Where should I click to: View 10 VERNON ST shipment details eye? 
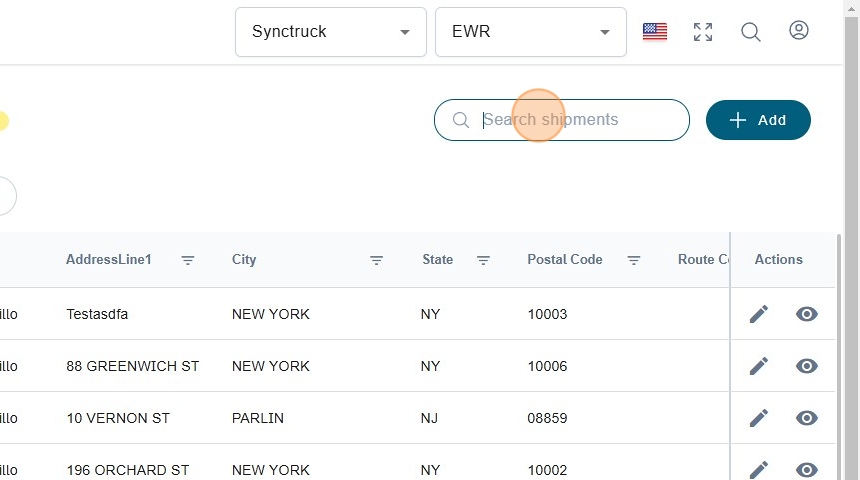[x=807, y=418]
